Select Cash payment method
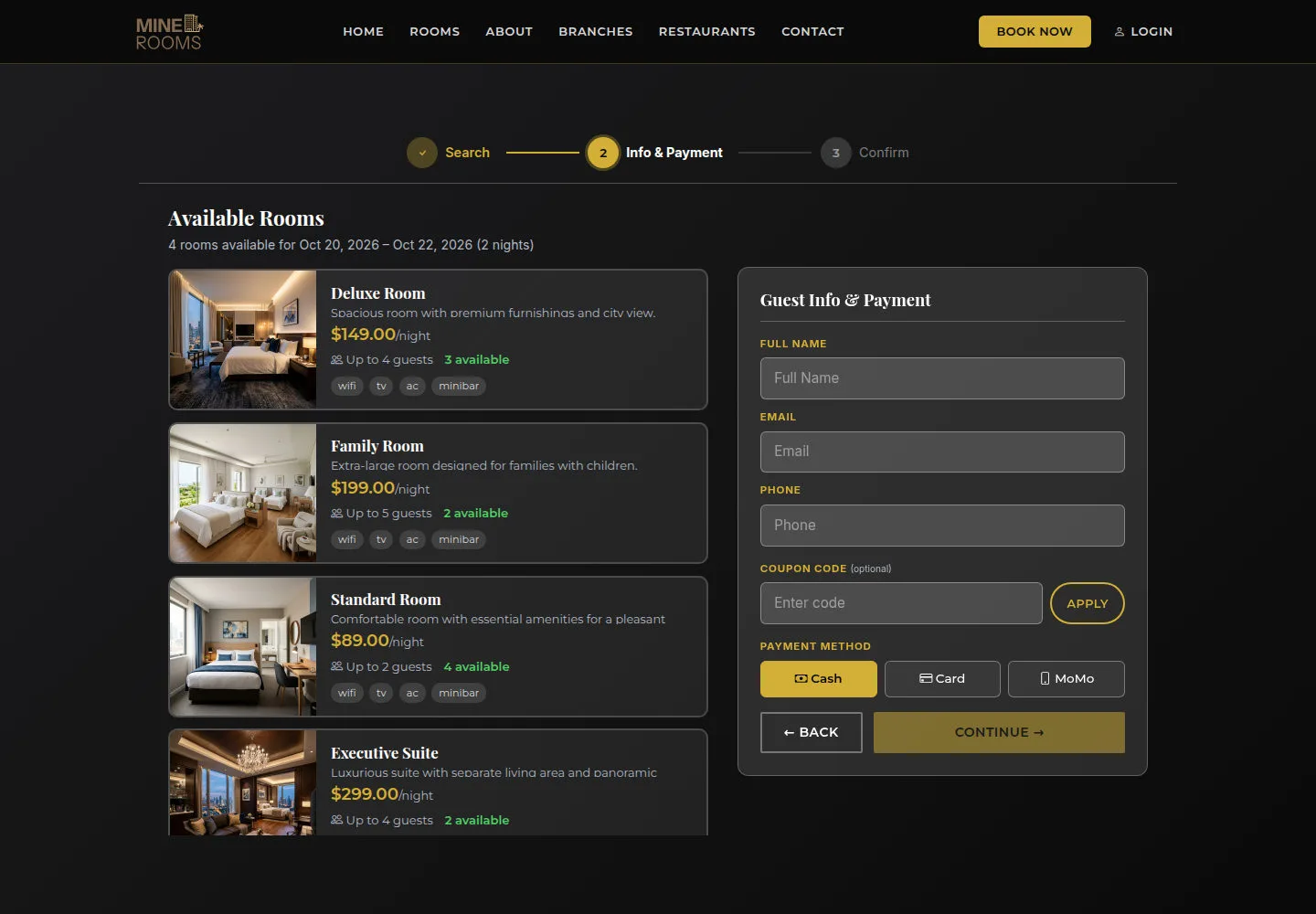Screen dimensions: 1316x914 (819, 679)
